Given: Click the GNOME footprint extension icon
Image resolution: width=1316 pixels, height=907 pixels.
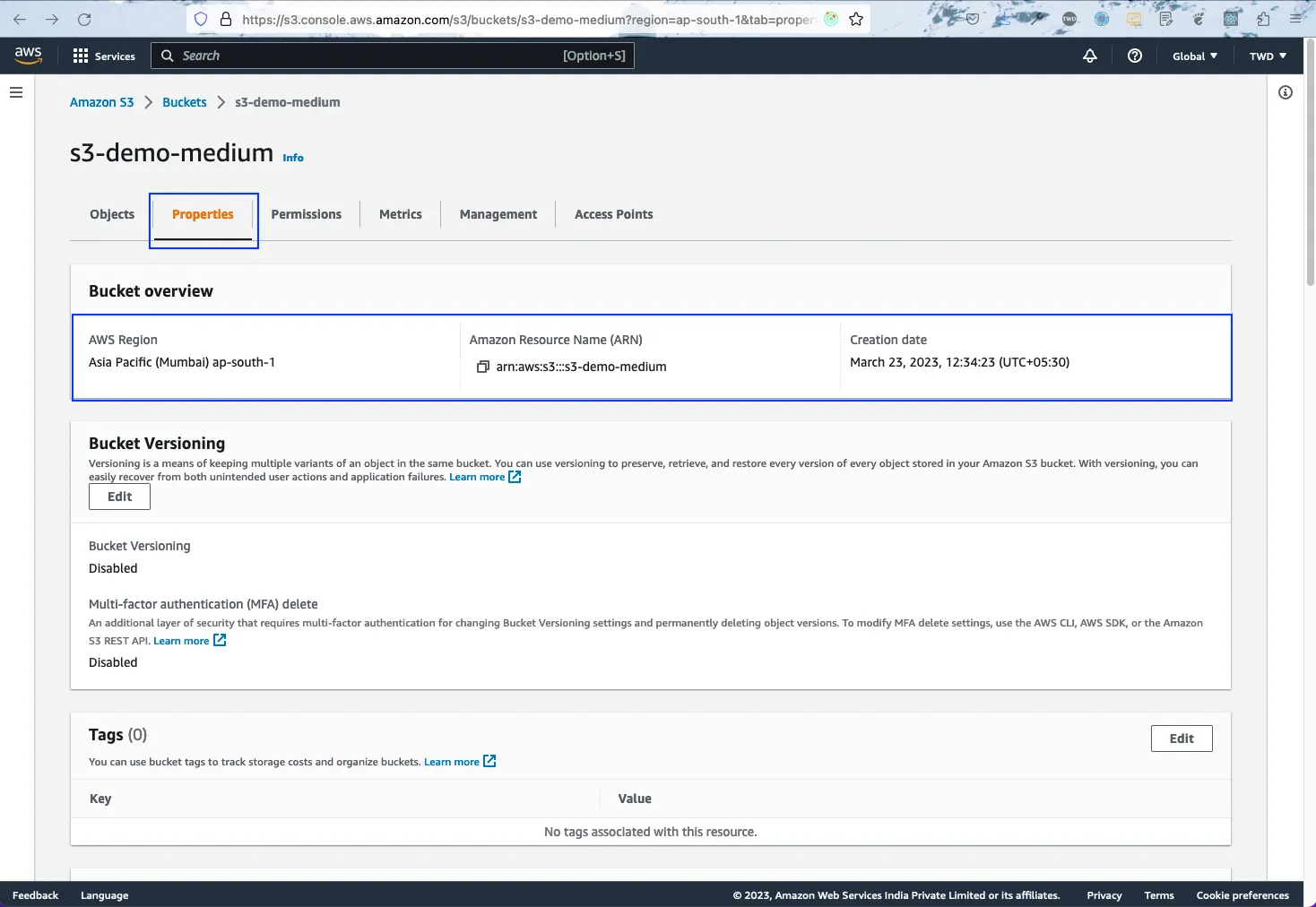Looking at the screenshot, I should [1199, 19].
